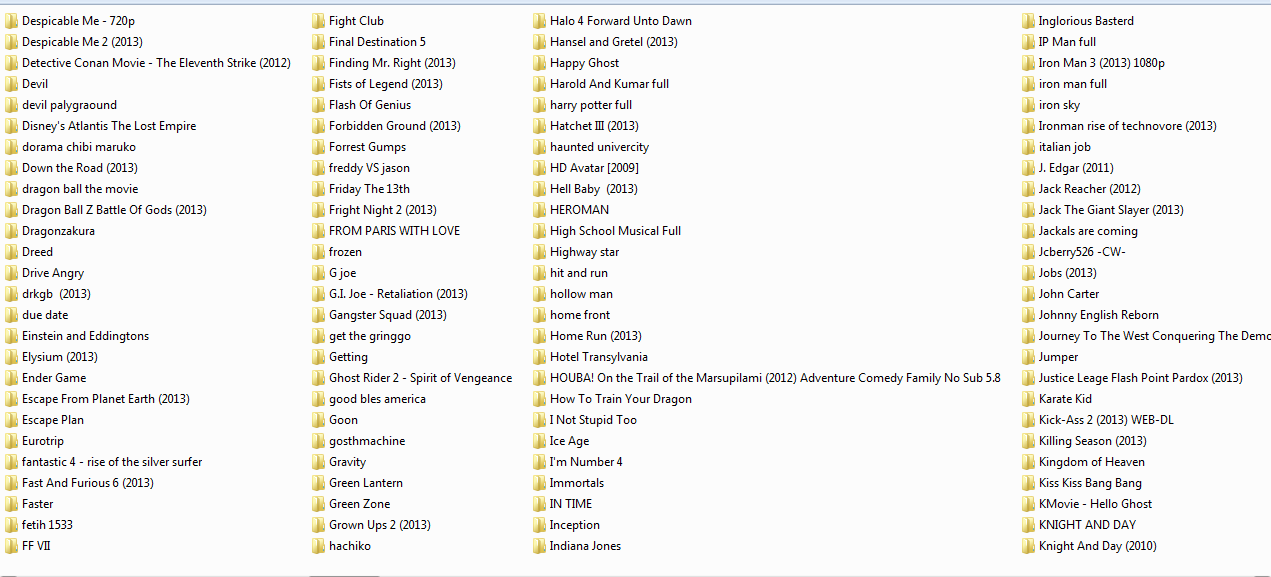The image size is (1271, 577).
Task: Click the Detective Conan Movie folder icon
Action: point(11,63)
